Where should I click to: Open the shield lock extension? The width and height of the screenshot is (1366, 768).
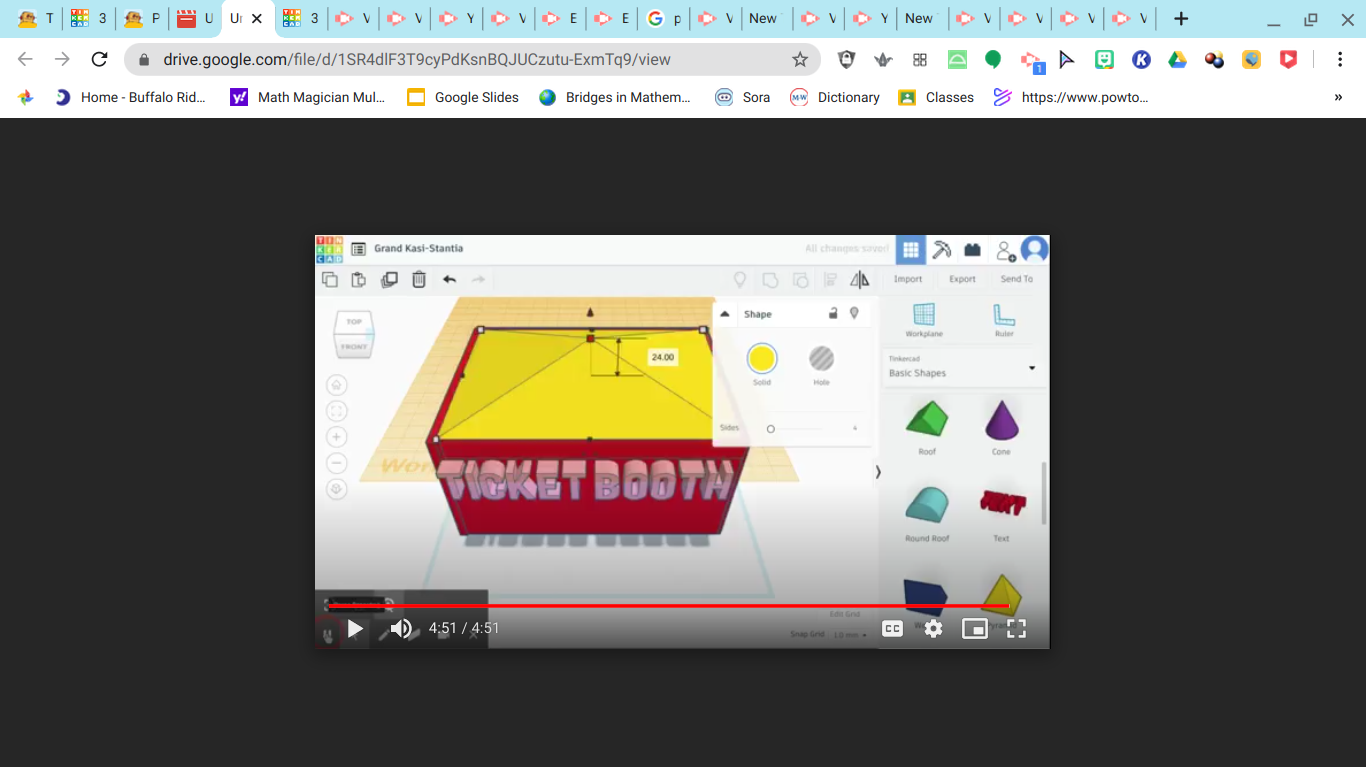[846, 60]
